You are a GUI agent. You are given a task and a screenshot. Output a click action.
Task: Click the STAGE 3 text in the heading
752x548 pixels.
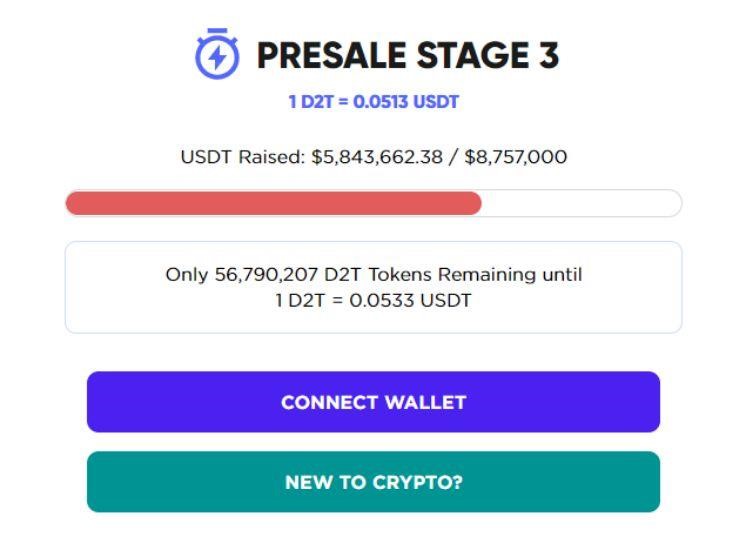click(482, 56)
